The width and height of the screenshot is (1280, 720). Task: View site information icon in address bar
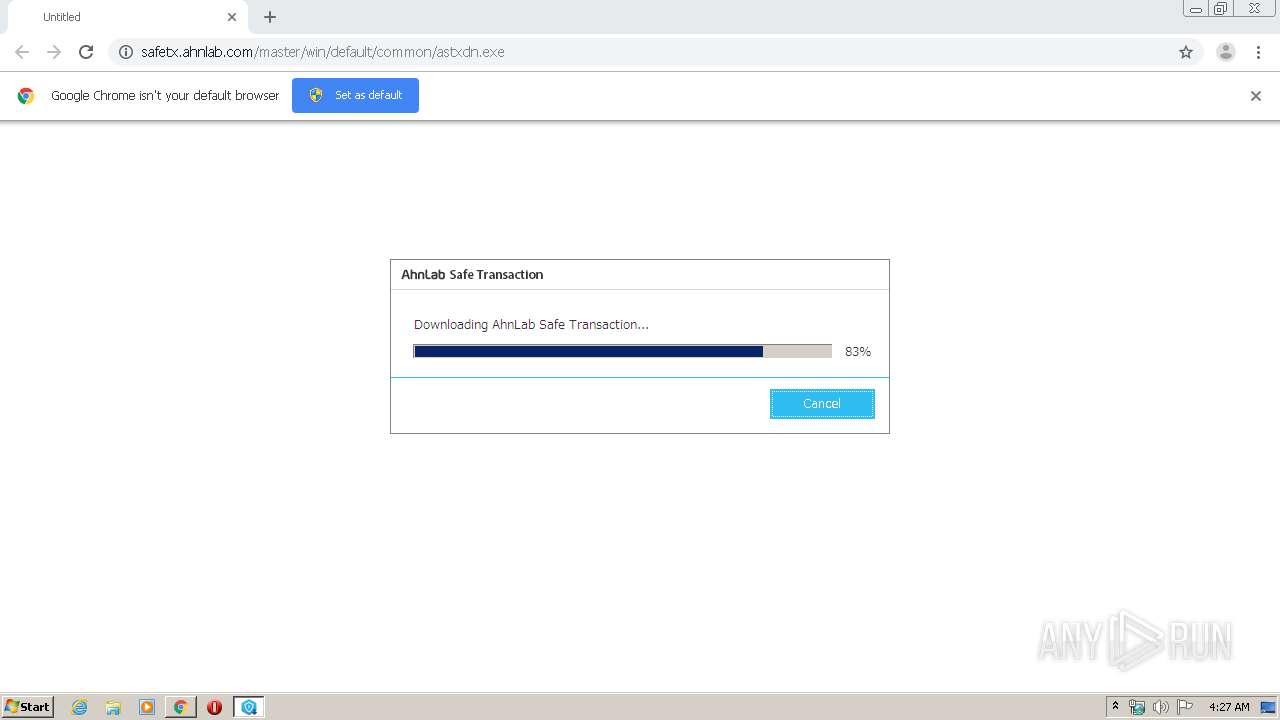(x=126, y=52)
